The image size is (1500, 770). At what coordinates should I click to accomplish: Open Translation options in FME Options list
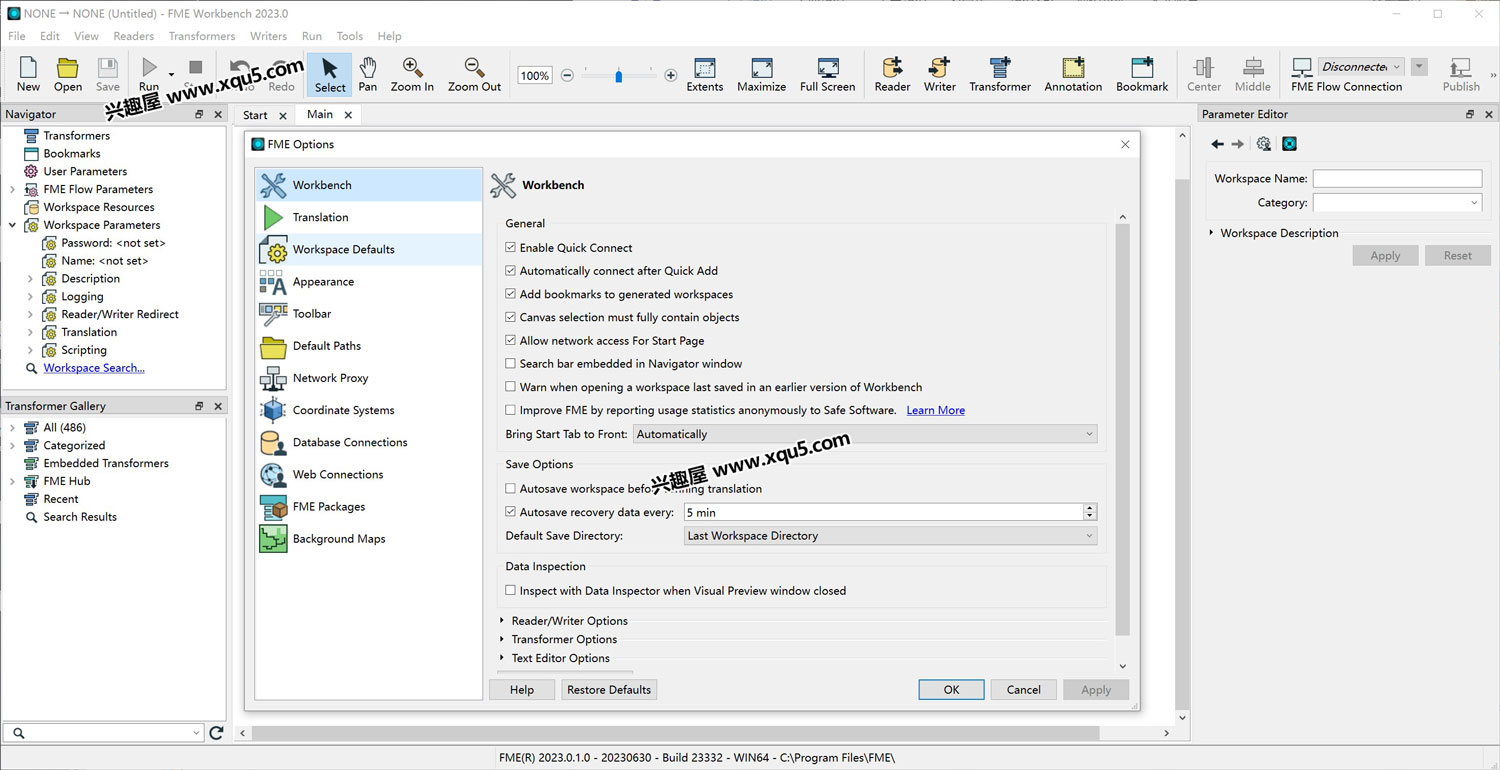369,217
